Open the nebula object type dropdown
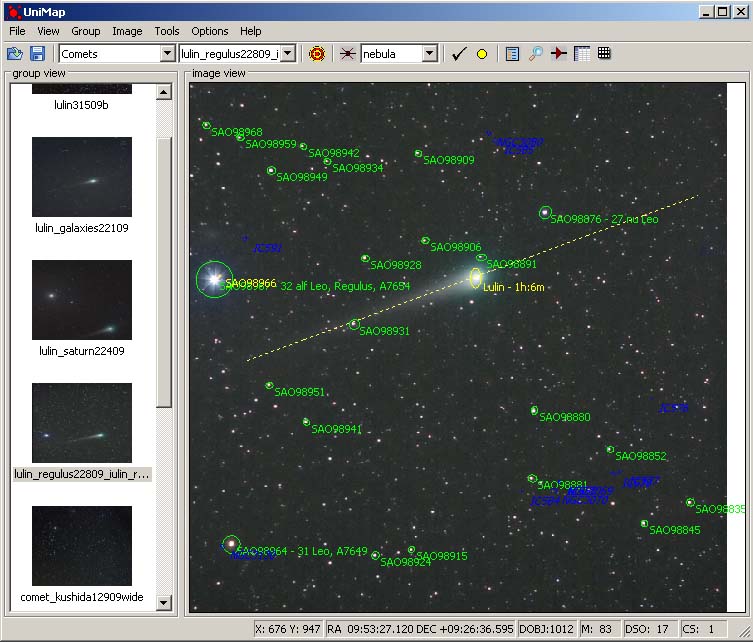Image resolution: width=753 pixels, height=642 pixels. coord(430,53)
